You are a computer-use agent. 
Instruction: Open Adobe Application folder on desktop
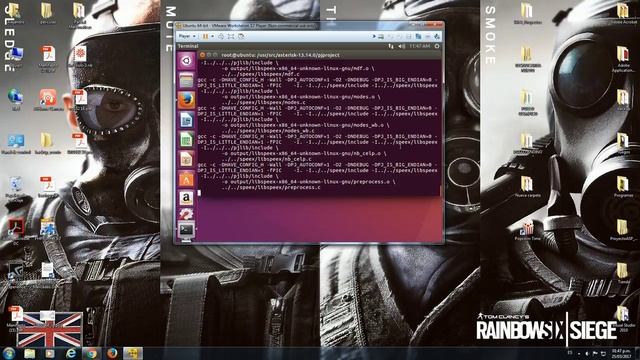[x=623, y=59]
